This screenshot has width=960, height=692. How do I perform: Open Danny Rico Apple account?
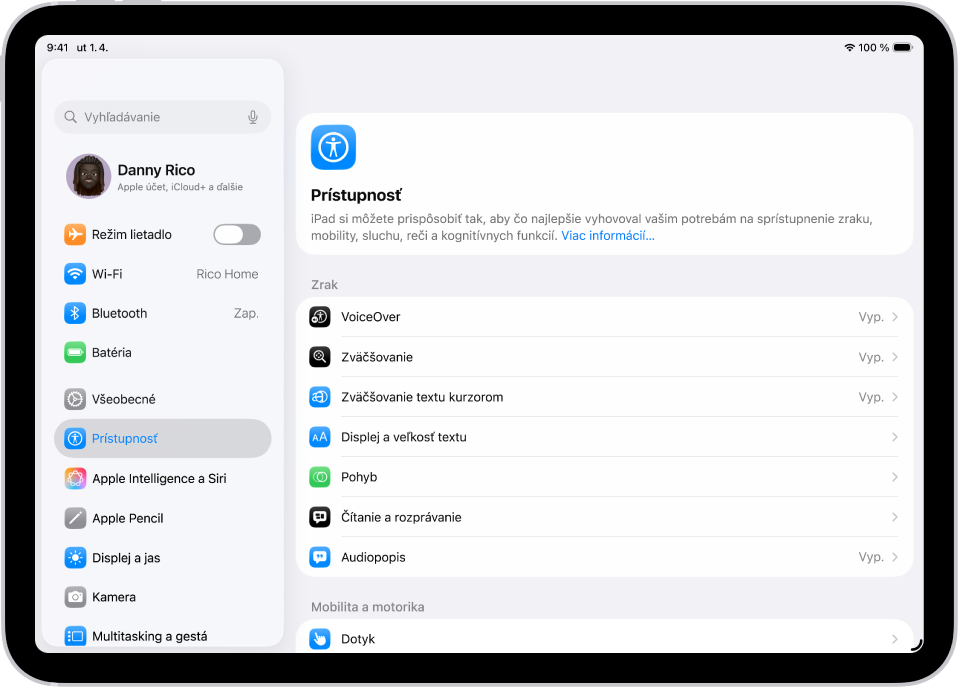tap(162, 176)
